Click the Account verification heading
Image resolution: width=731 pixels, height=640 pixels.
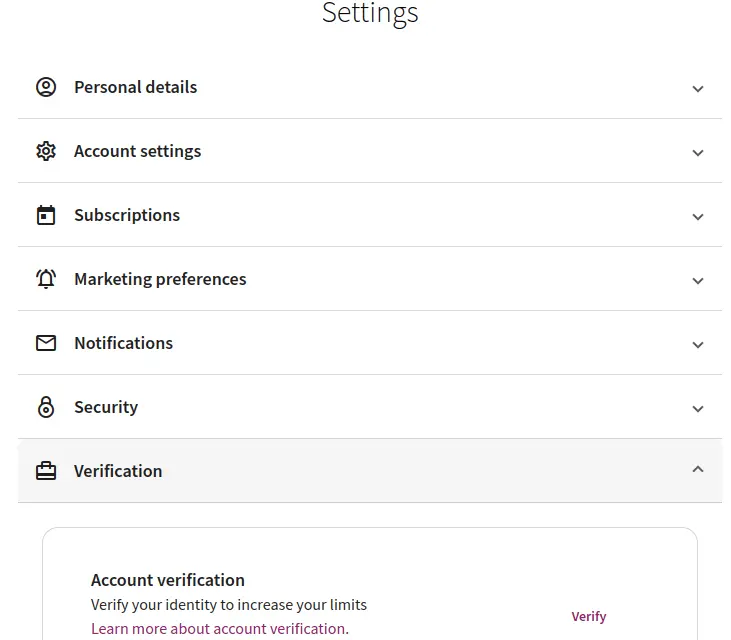(x=167, y=580)
